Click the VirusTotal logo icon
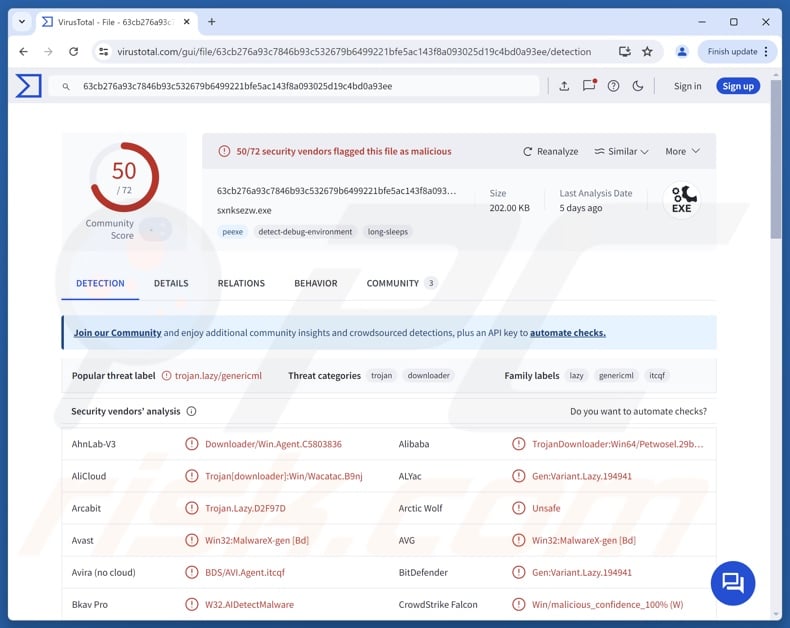Screen dimensions: 790x628 pyautogui.click(x=29, y=86)
